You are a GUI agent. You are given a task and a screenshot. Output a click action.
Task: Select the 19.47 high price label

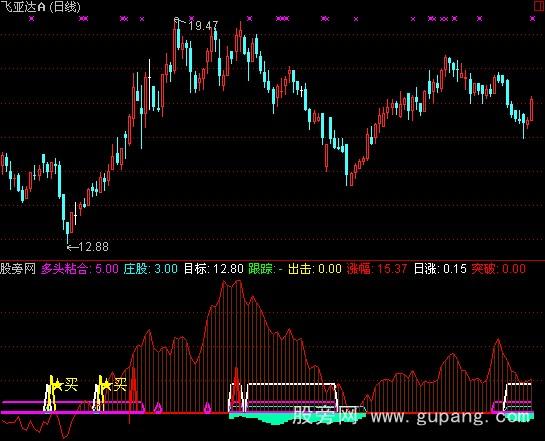(x=203, y=25)
